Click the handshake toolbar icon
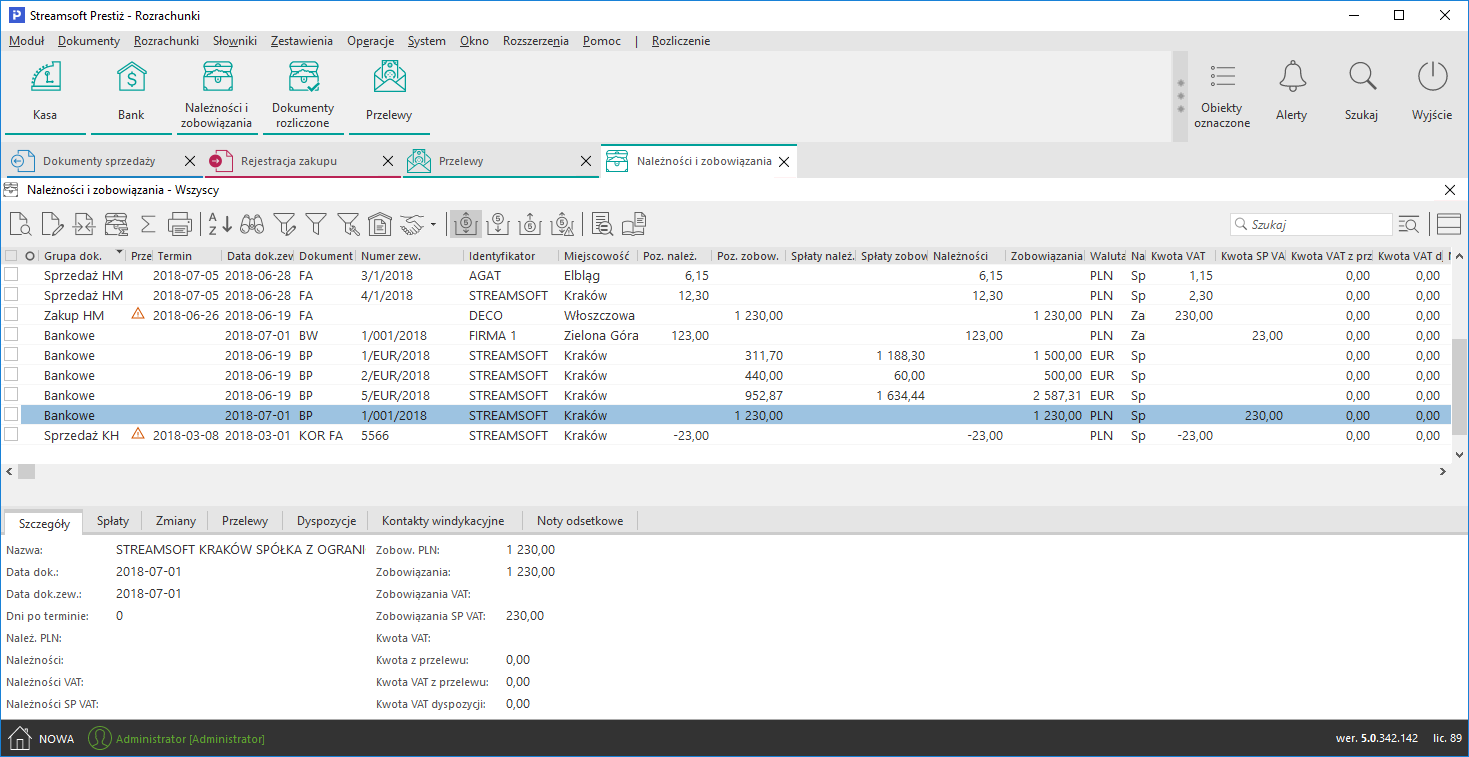Screen dimensions: 1469x757 412,224
